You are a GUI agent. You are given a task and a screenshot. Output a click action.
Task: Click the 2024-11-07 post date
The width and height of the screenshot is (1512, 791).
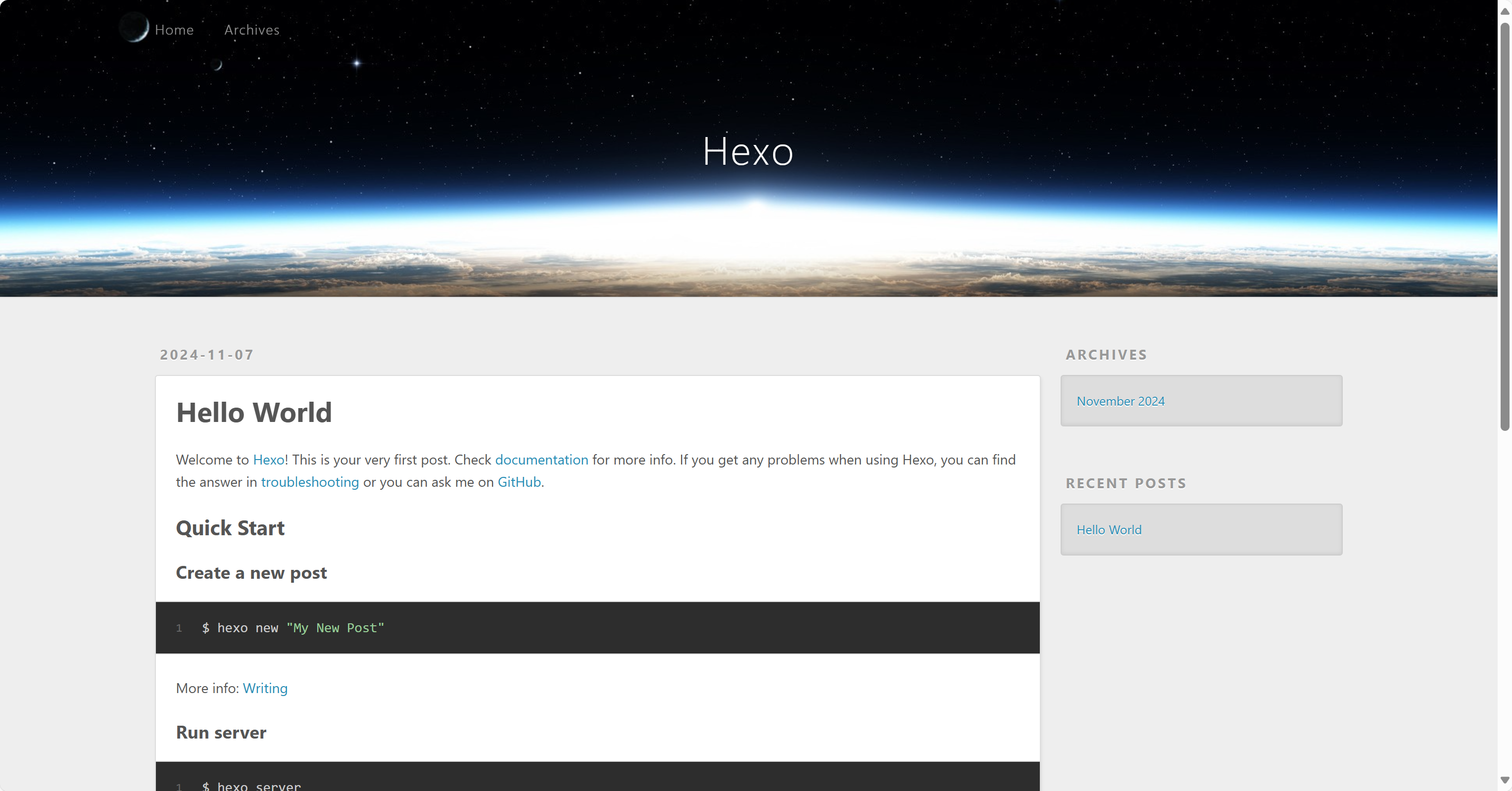pos(206,354)
